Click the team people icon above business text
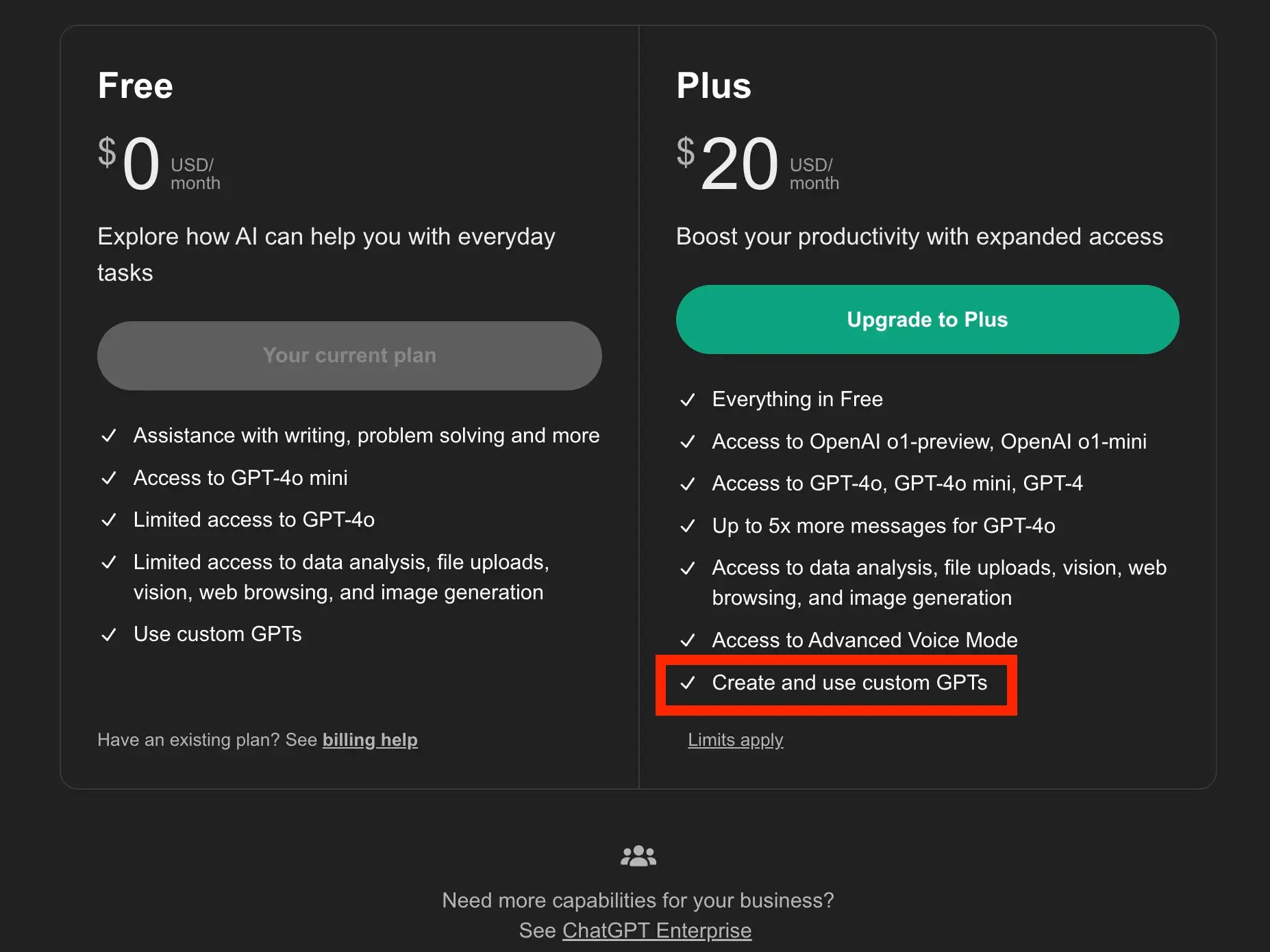 tap(638, 856)
